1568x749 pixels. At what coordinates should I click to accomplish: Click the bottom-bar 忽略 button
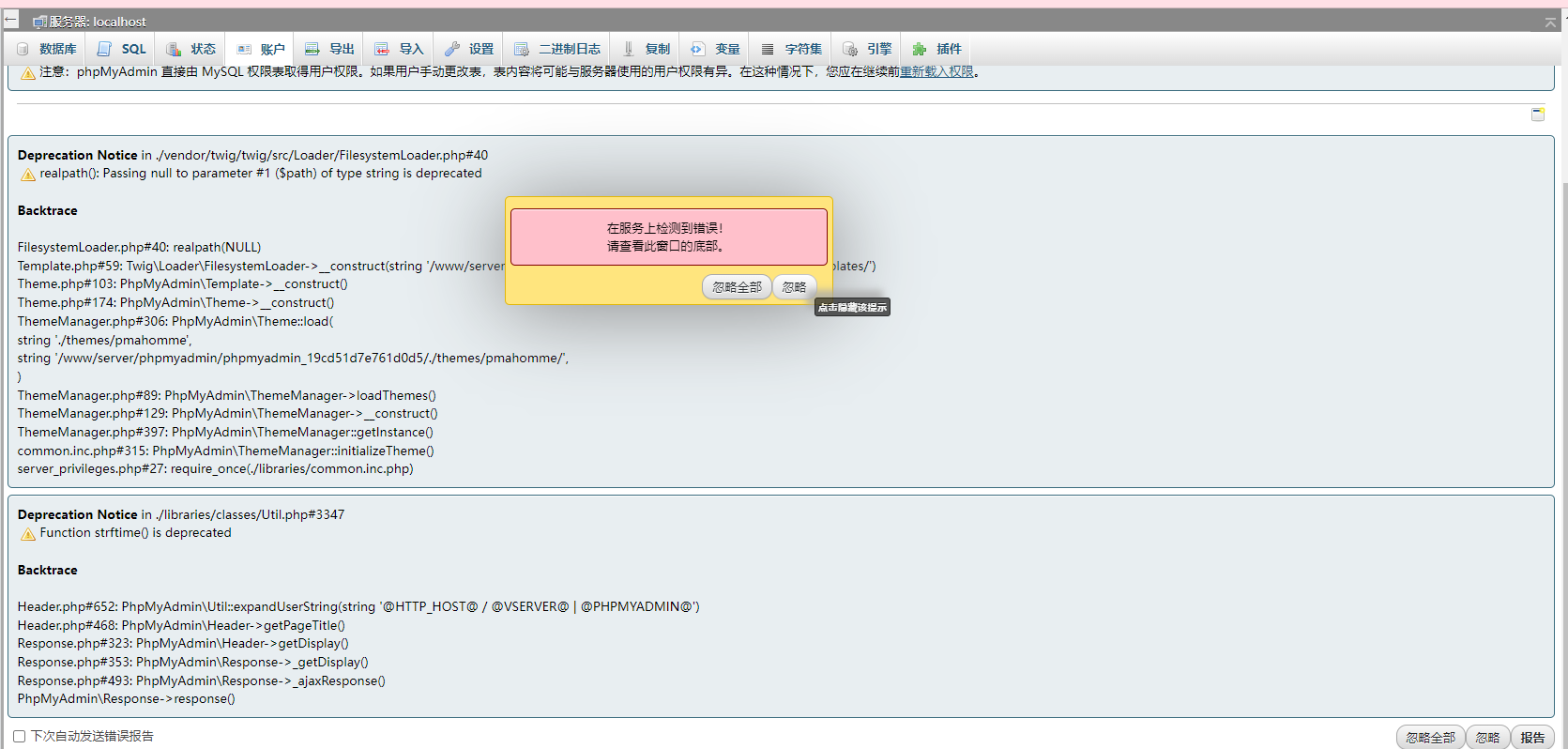click(1487, 738)
